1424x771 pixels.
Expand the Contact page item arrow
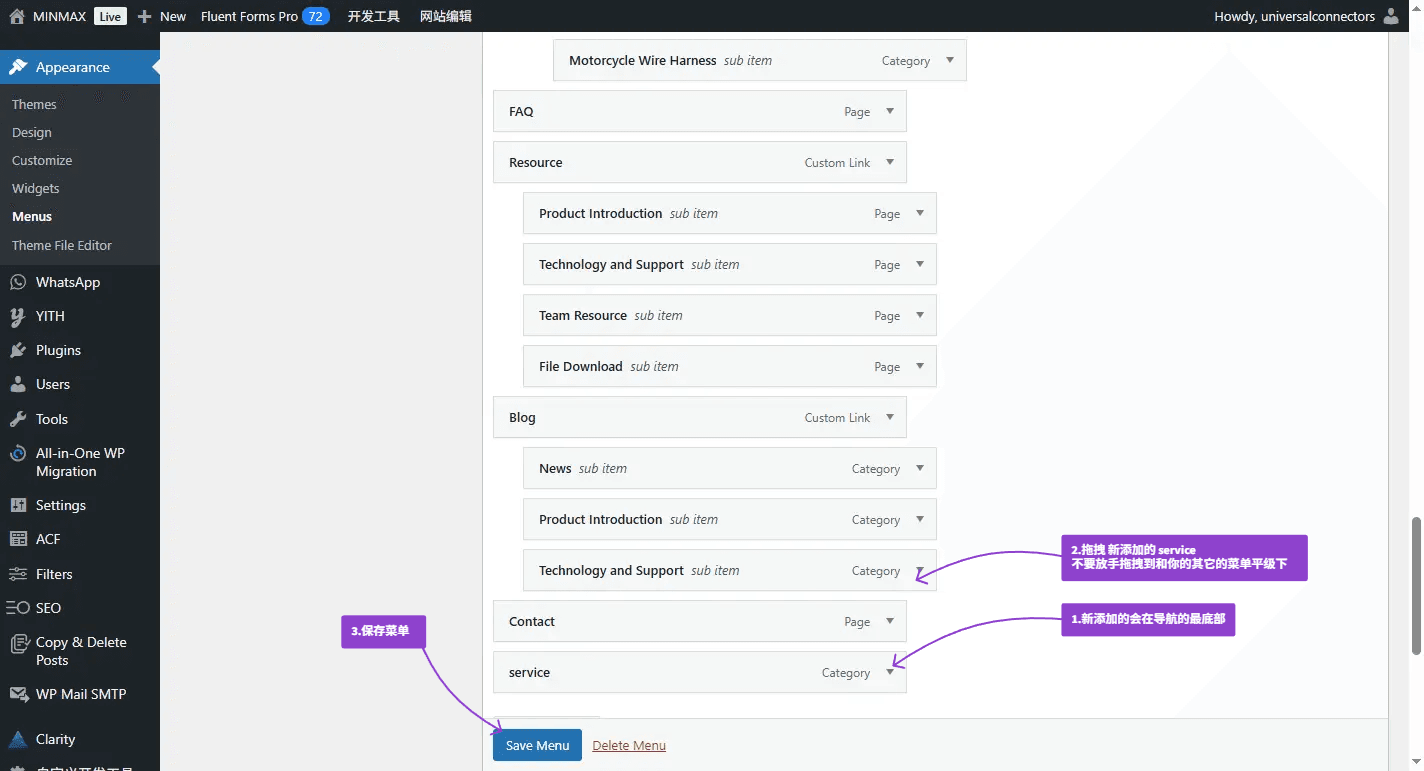pos(889,621)
